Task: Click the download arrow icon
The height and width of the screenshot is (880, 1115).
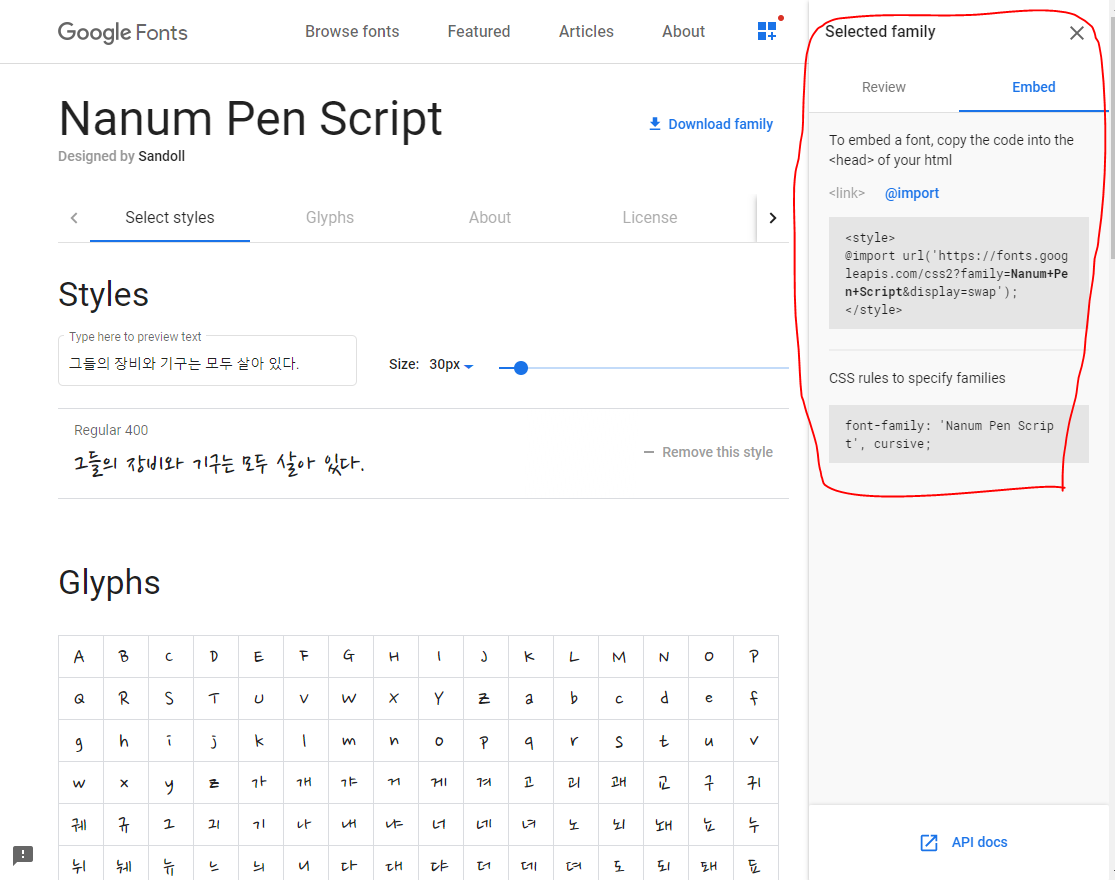Action: pos(655,124)
